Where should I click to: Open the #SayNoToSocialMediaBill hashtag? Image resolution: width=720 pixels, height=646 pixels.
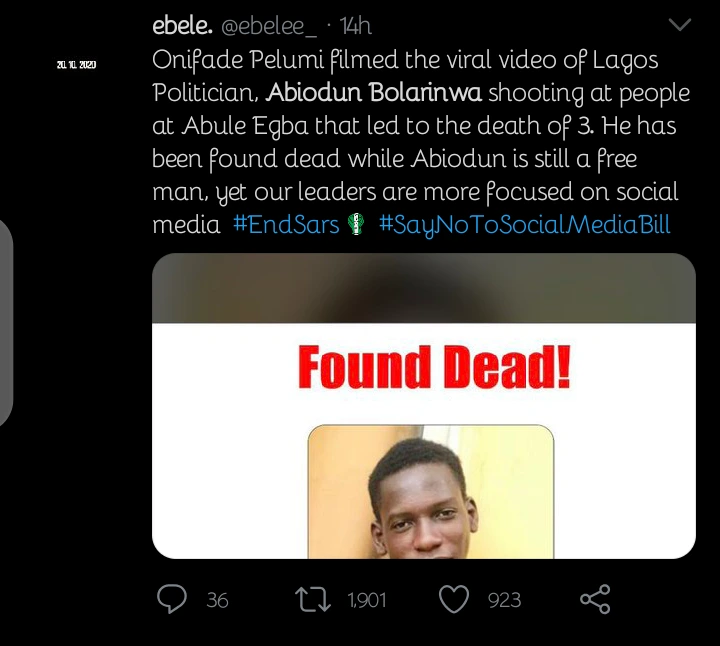[x=525, y=225]
